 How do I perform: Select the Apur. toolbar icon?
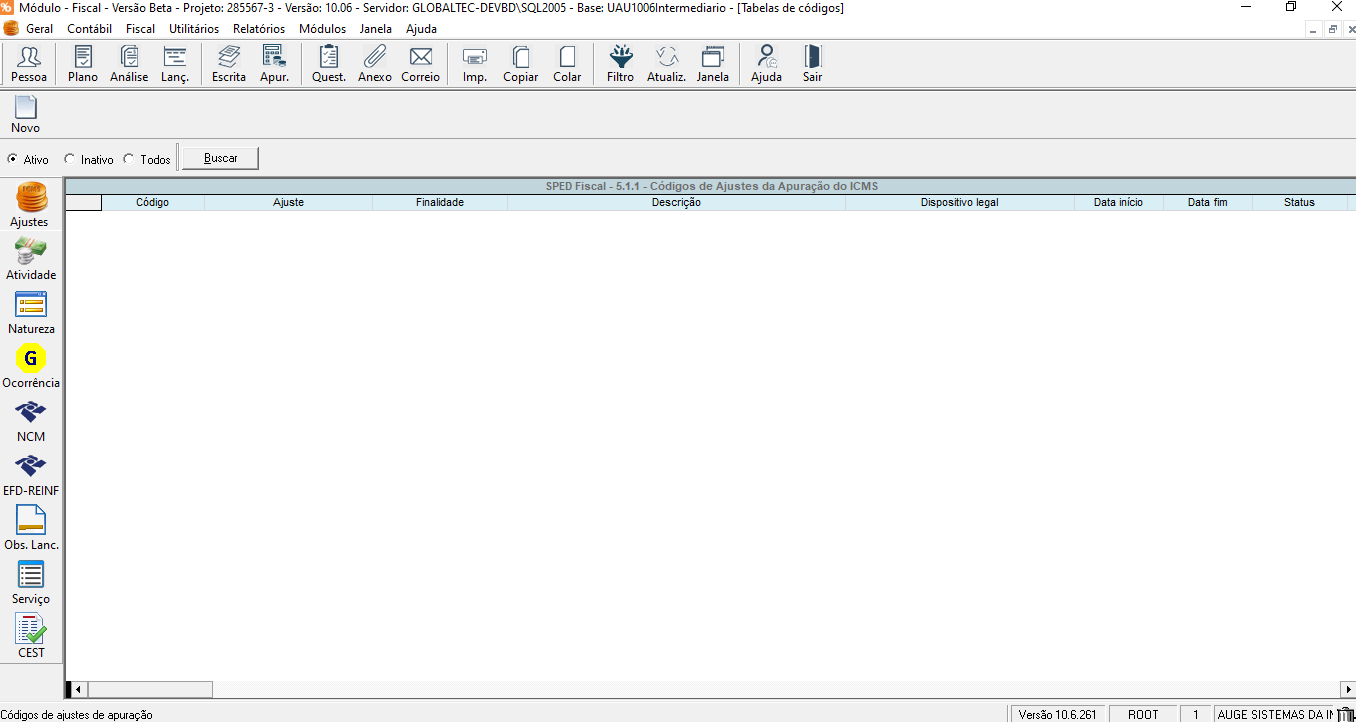[274, 62]
